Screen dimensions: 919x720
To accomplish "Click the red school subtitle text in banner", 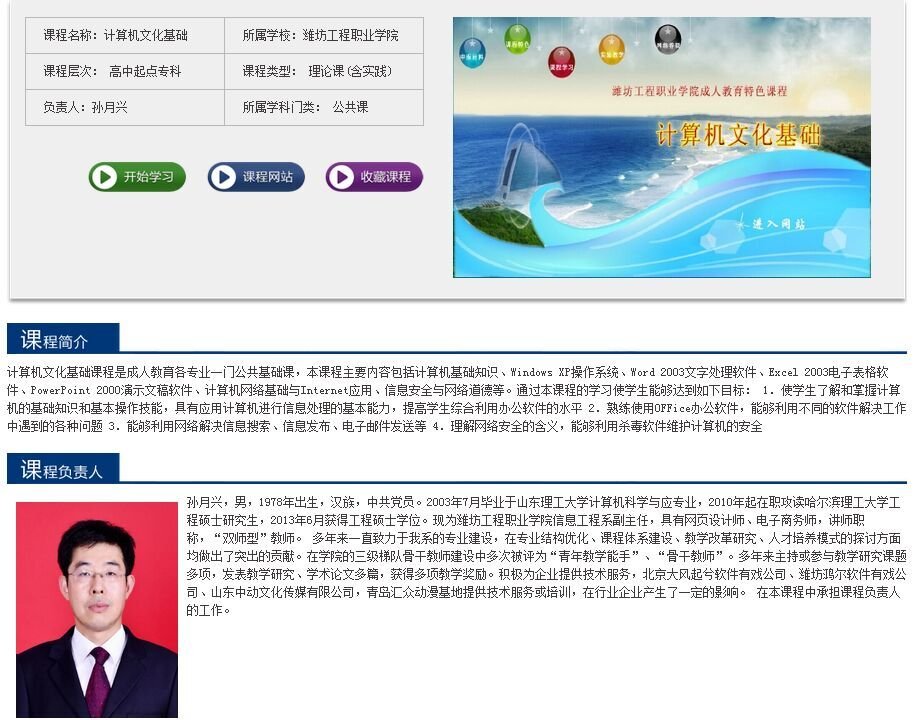I will (700, 91).
